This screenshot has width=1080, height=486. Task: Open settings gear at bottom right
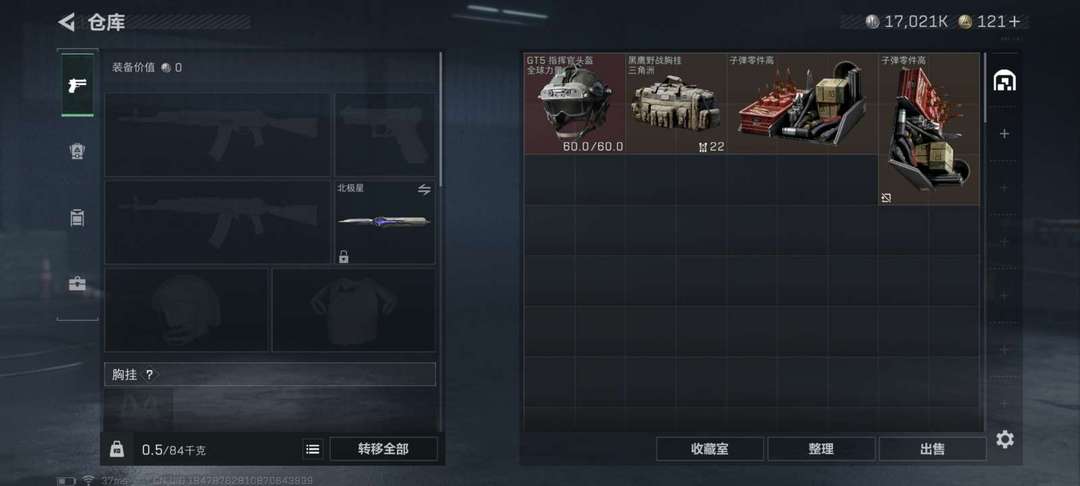(1005, 439)
